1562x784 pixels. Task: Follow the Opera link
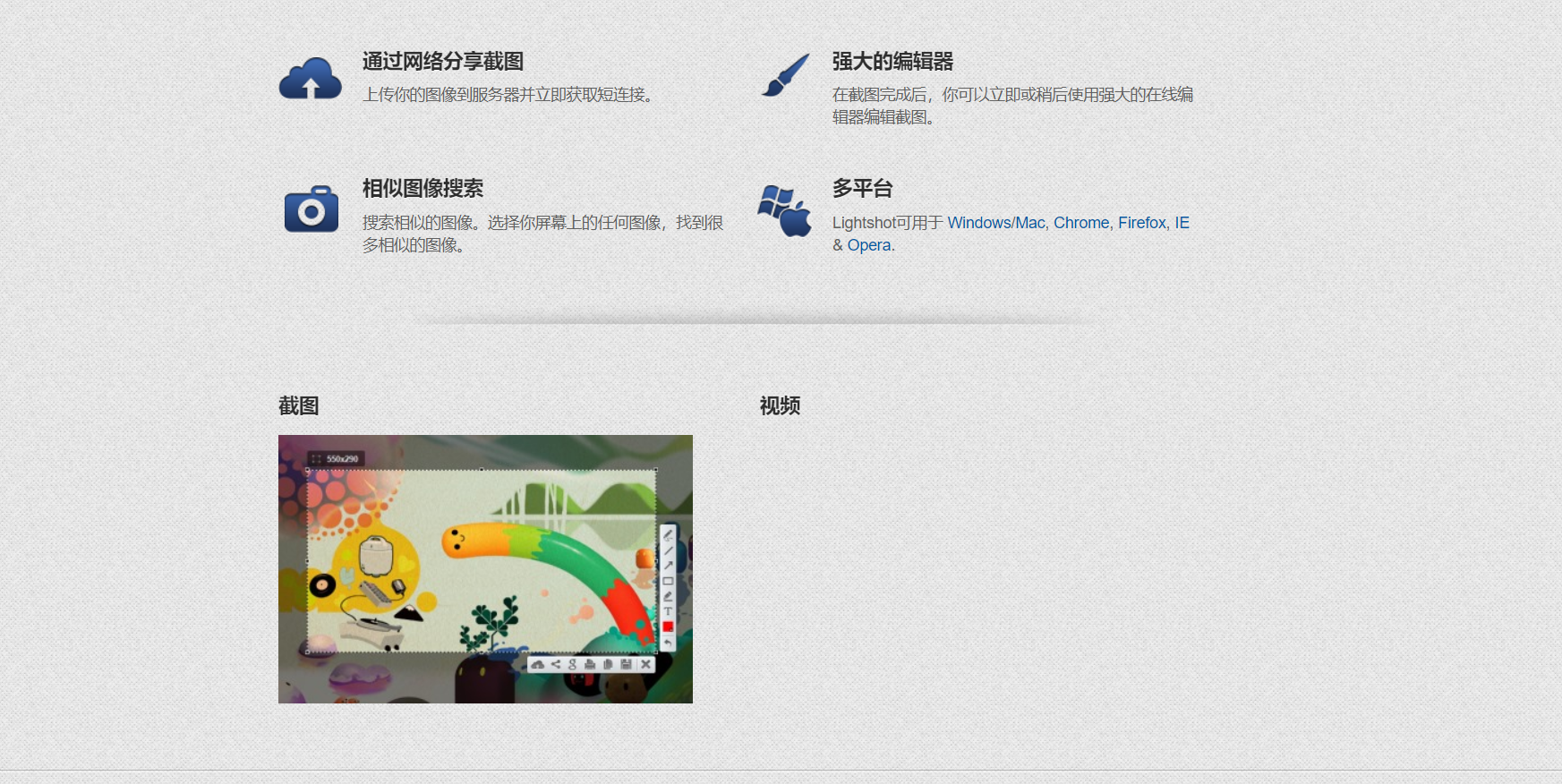pos(868,245)
